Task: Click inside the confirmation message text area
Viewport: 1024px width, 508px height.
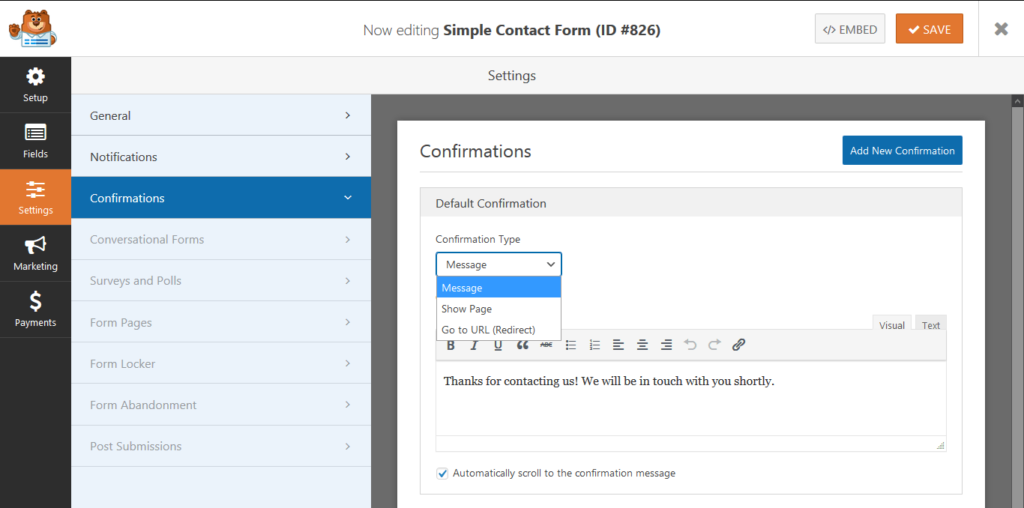Action: [x=691, y=398]
